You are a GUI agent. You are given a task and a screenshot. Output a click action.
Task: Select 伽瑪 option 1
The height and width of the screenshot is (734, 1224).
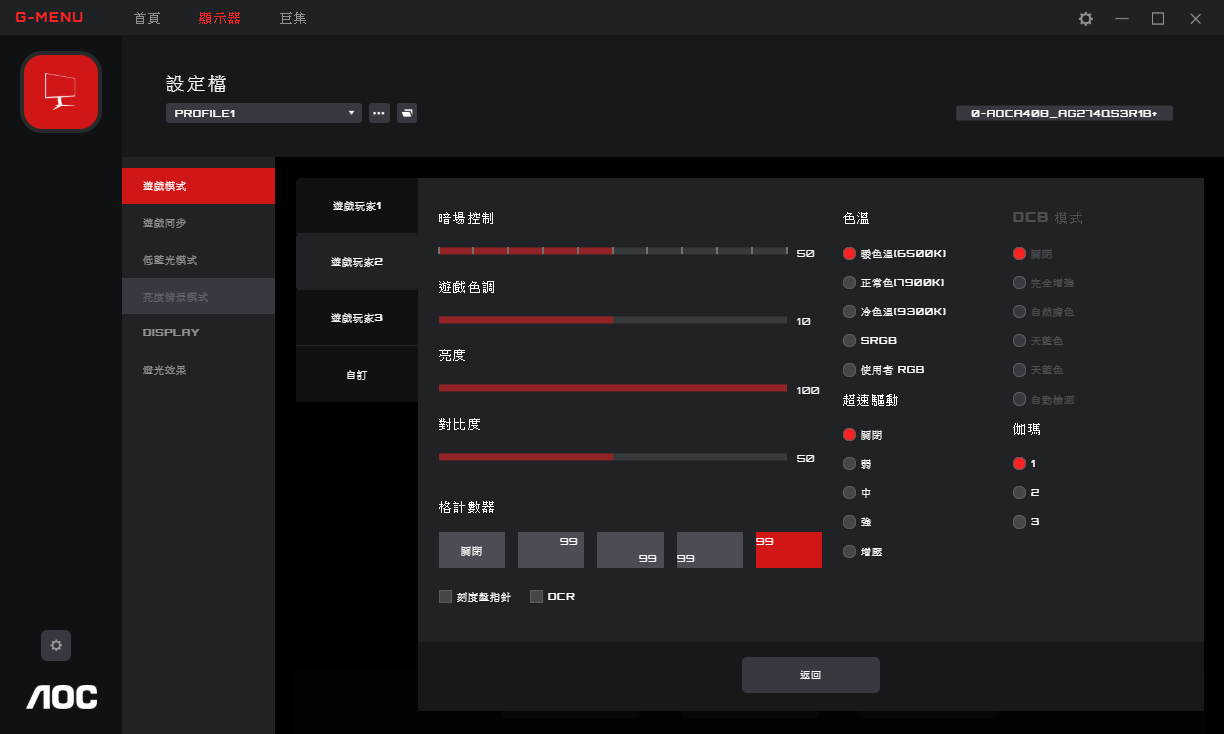pyautogui.click(x=1020, y=464)
